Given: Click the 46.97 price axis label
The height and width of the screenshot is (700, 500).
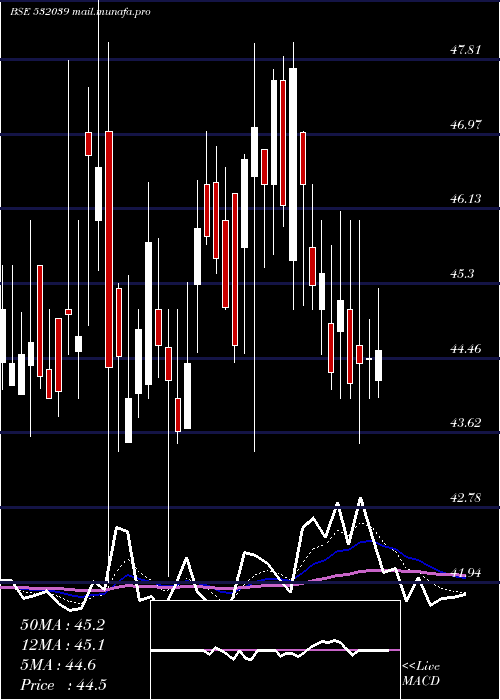Looking at the screenshot, I should (x=466, y=125).
